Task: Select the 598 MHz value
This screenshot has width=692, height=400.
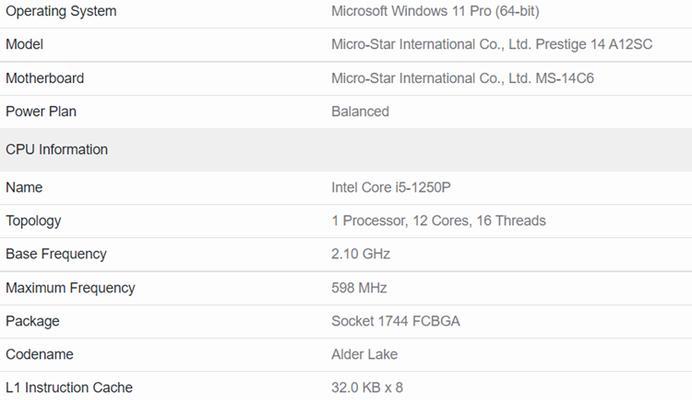Action: tap(359, 288)
